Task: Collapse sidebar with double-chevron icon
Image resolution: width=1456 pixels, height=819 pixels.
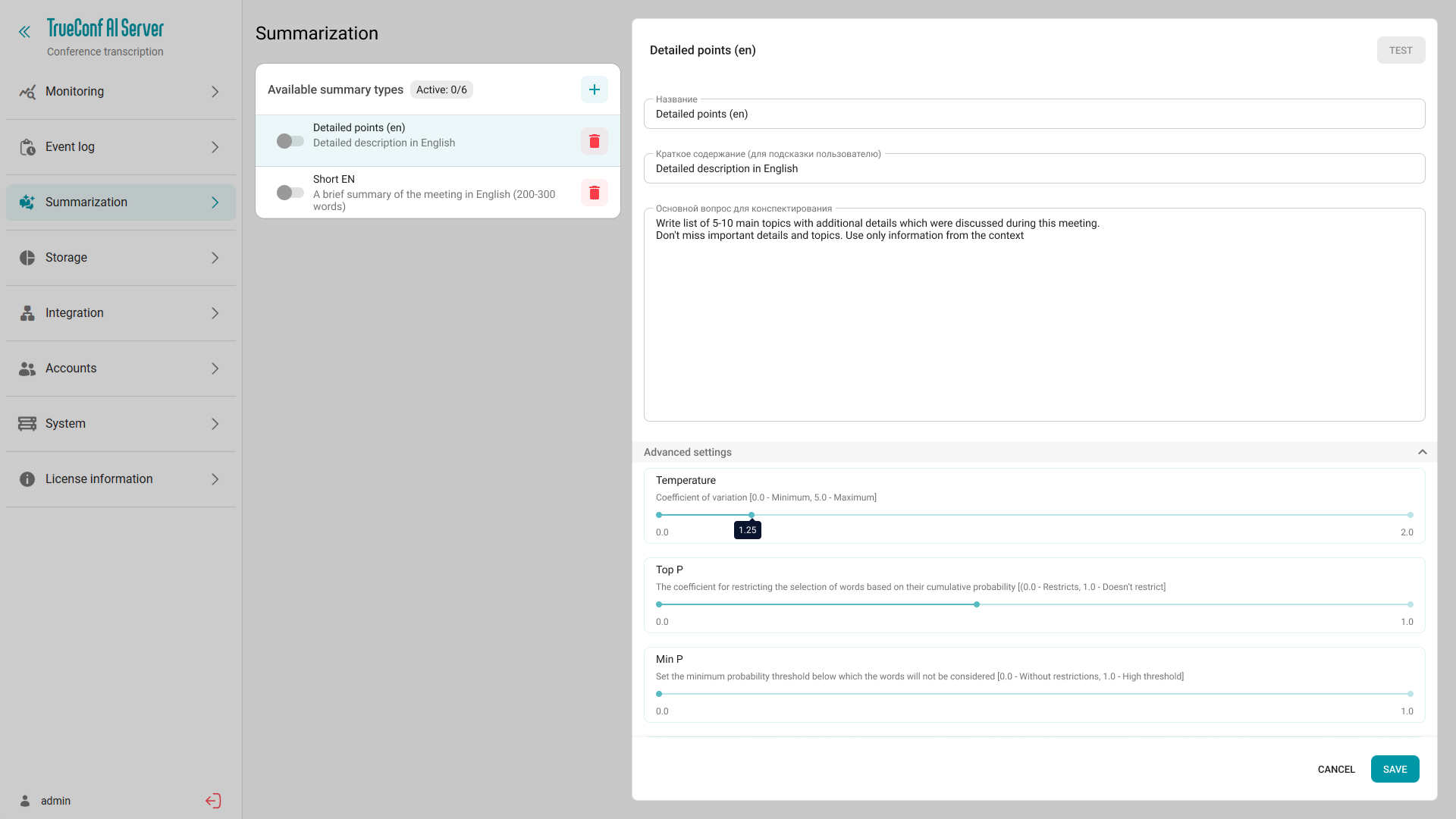Action: pyautogui.click(x=25, y=32)
